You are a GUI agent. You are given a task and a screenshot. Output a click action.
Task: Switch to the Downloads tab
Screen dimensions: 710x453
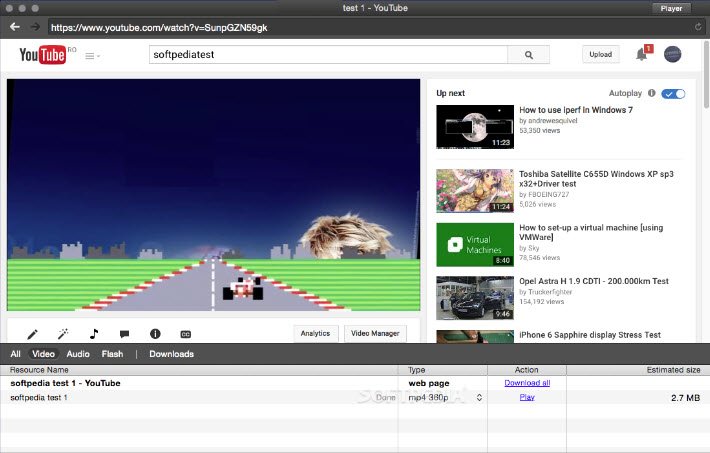(x=172, y=354)
